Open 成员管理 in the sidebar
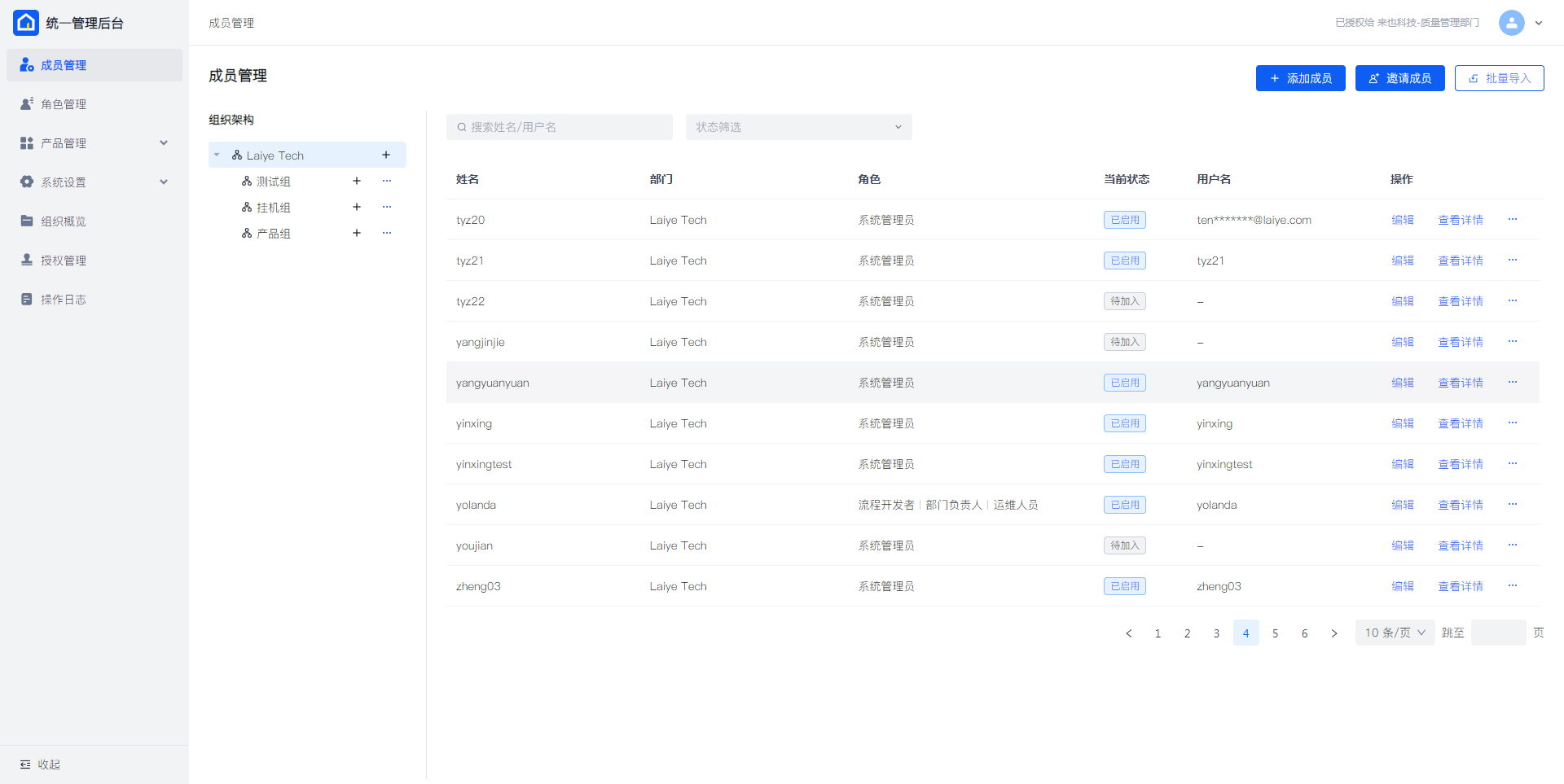1564x784 pixels. tap(94, 65)
